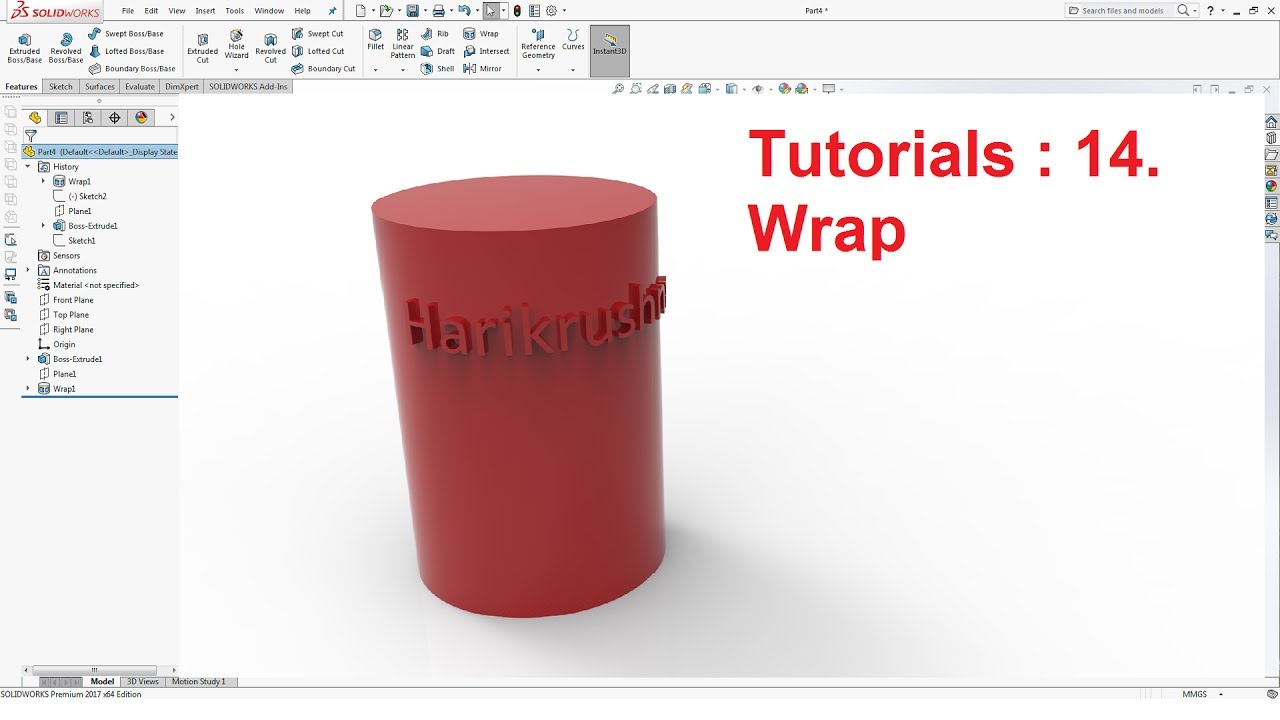Click the feature tree horizontal scrollbar
The height and width of the screenshot is (720, 1280).
point(94,670)
